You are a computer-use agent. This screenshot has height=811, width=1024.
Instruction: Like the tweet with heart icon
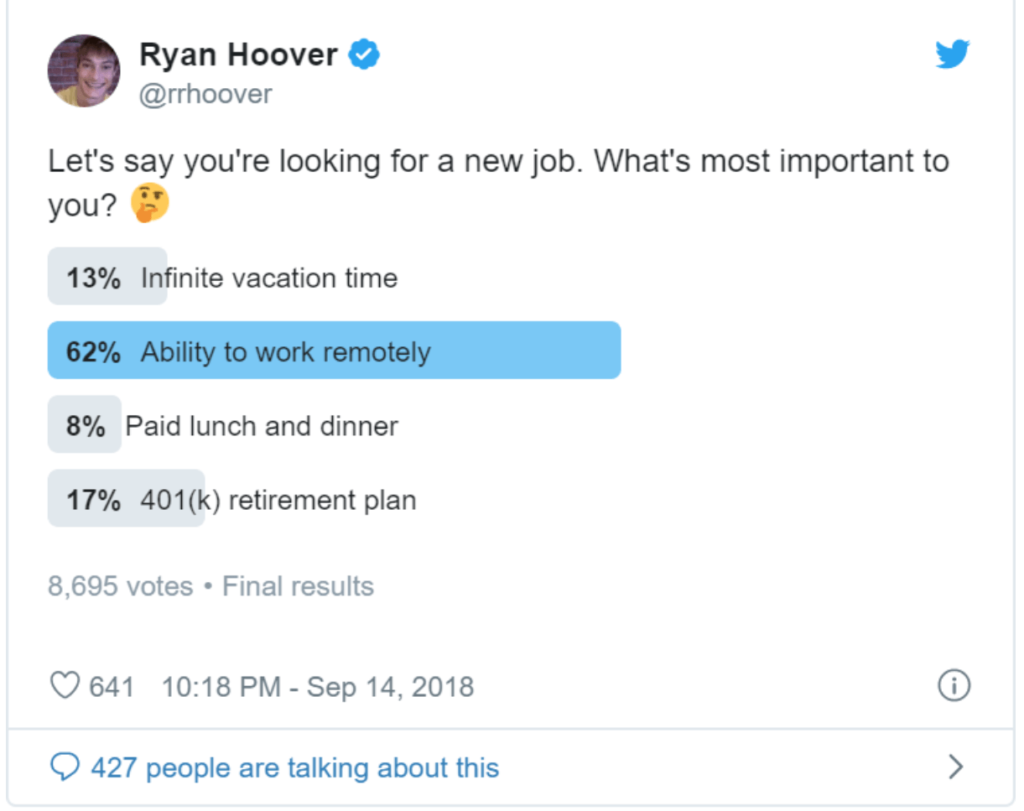[x=65, y=686]
